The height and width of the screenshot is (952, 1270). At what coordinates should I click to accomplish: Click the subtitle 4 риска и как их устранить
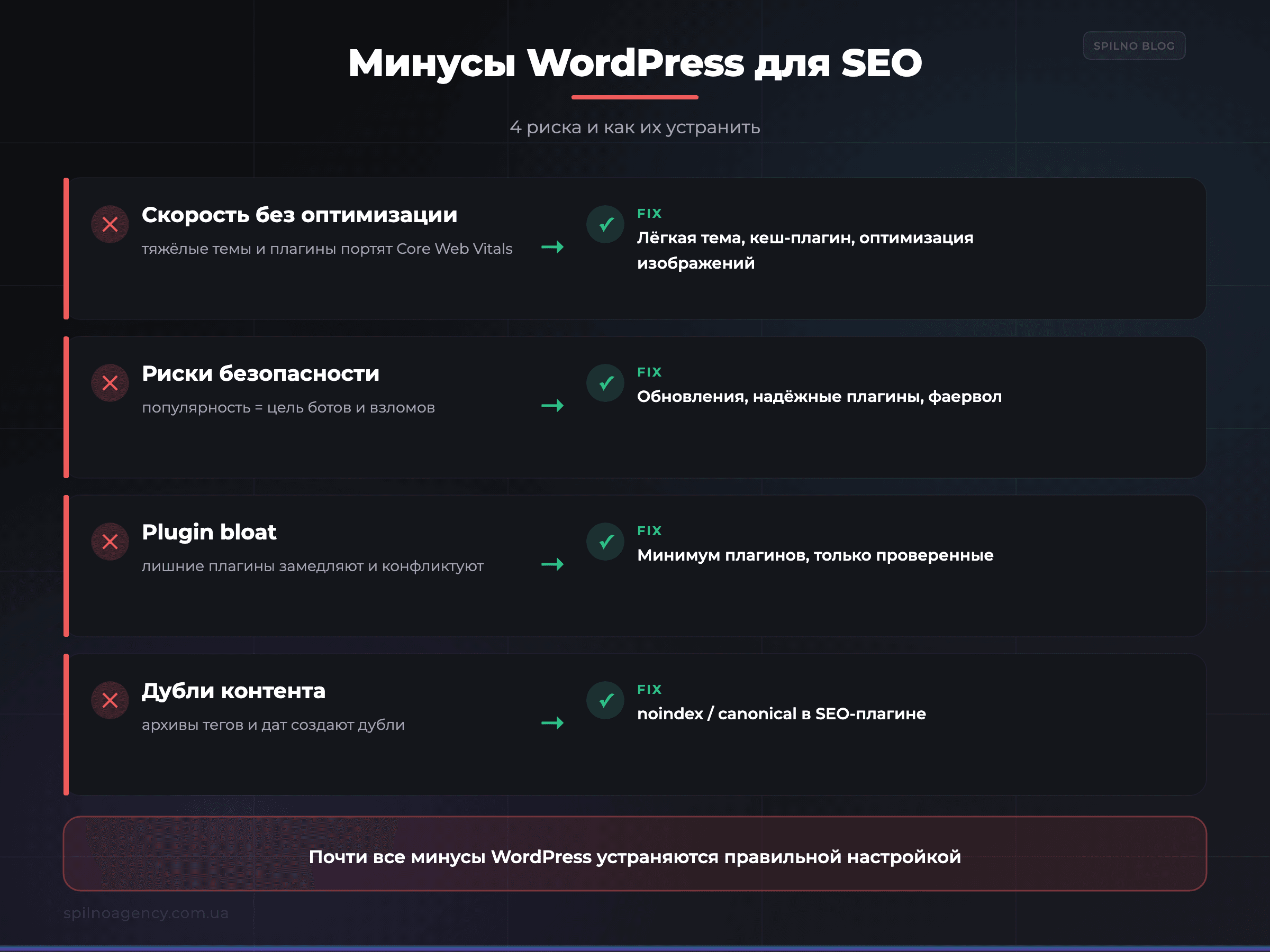pos(635,127)
